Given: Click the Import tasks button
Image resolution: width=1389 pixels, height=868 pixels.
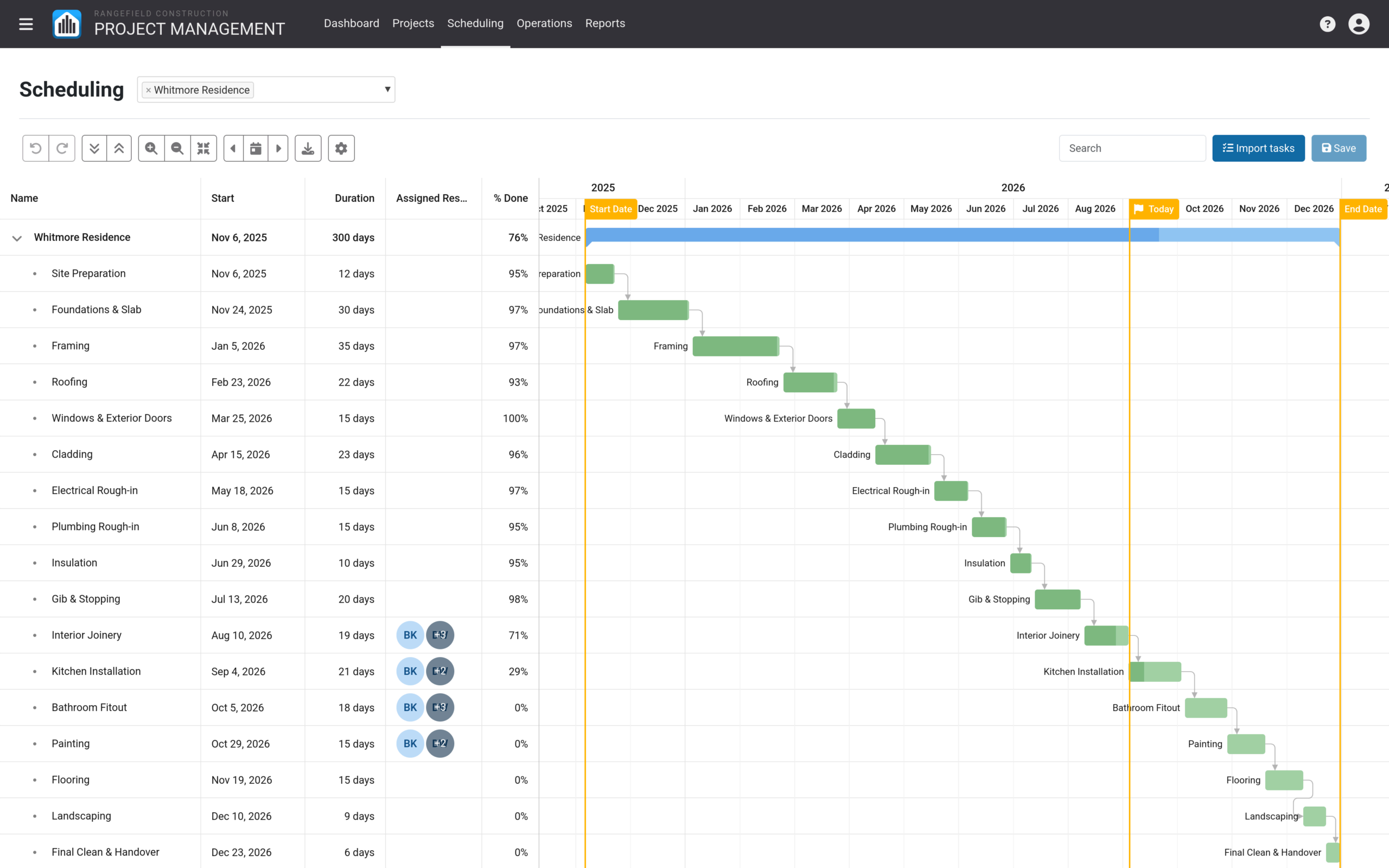Looking at the screenshot, I should click(x=1258, y=148).
